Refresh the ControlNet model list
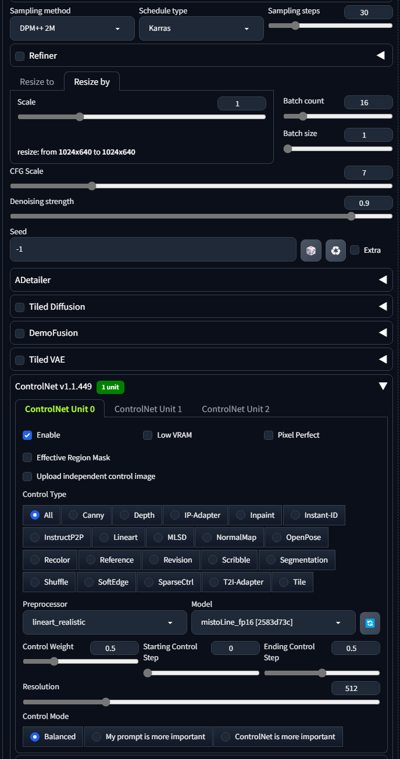The width and height of the screenshot is (400, 759). tap(370, 623)
